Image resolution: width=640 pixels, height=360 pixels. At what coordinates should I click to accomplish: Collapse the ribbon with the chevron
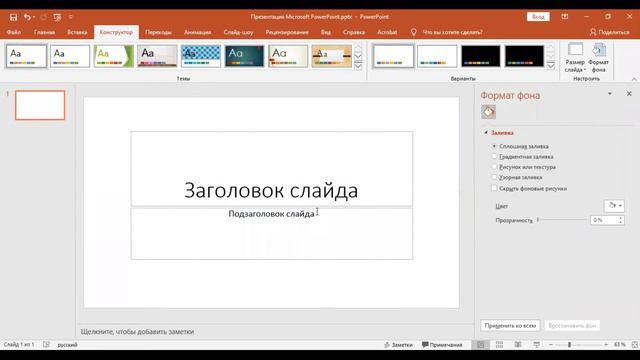point(634,79)
